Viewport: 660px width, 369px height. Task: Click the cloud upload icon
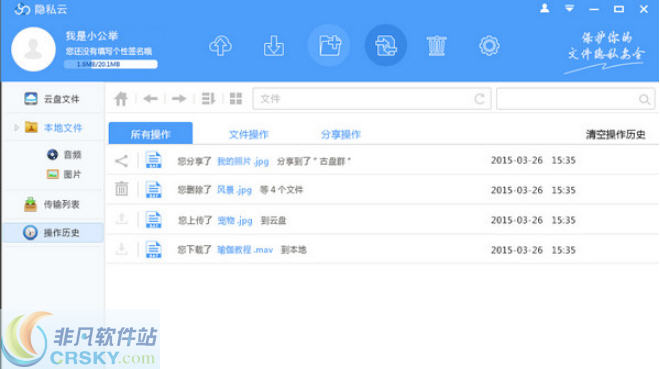[x=220, y=45]
